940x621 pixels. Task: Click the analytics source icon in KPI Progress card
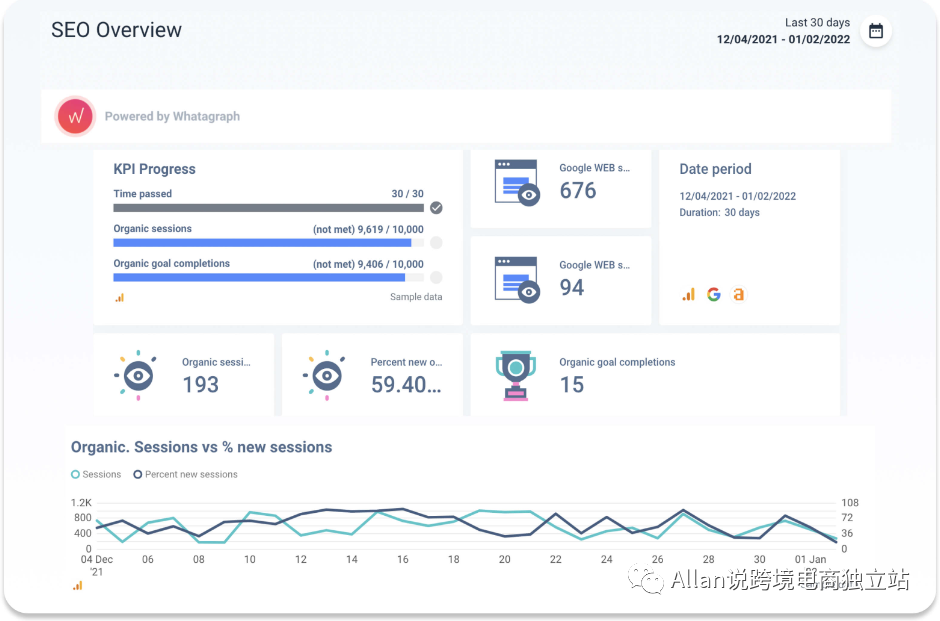tap(120, 297)
